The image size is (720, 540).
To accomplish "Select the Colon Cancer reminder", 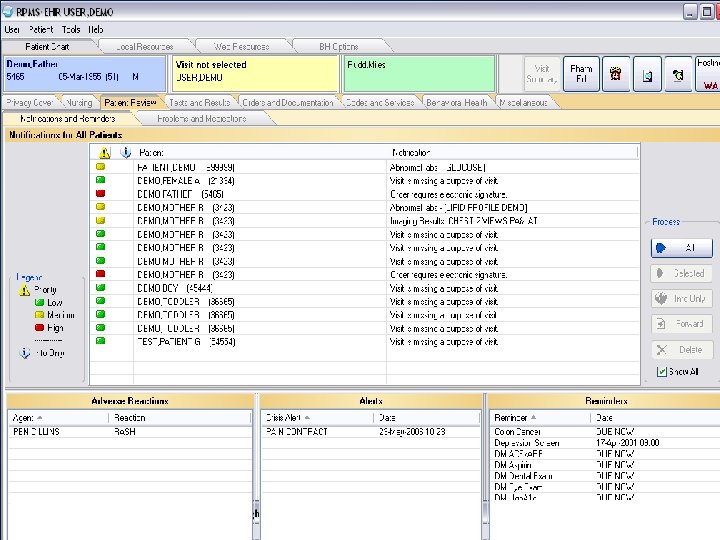I will (605, 432).
